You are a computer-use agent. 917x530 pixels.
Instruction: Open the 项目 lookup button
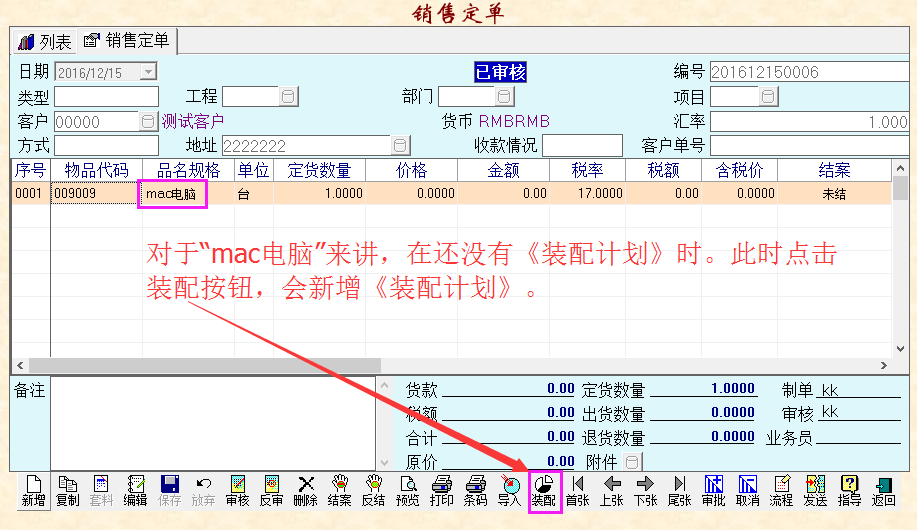click(768, 97)
